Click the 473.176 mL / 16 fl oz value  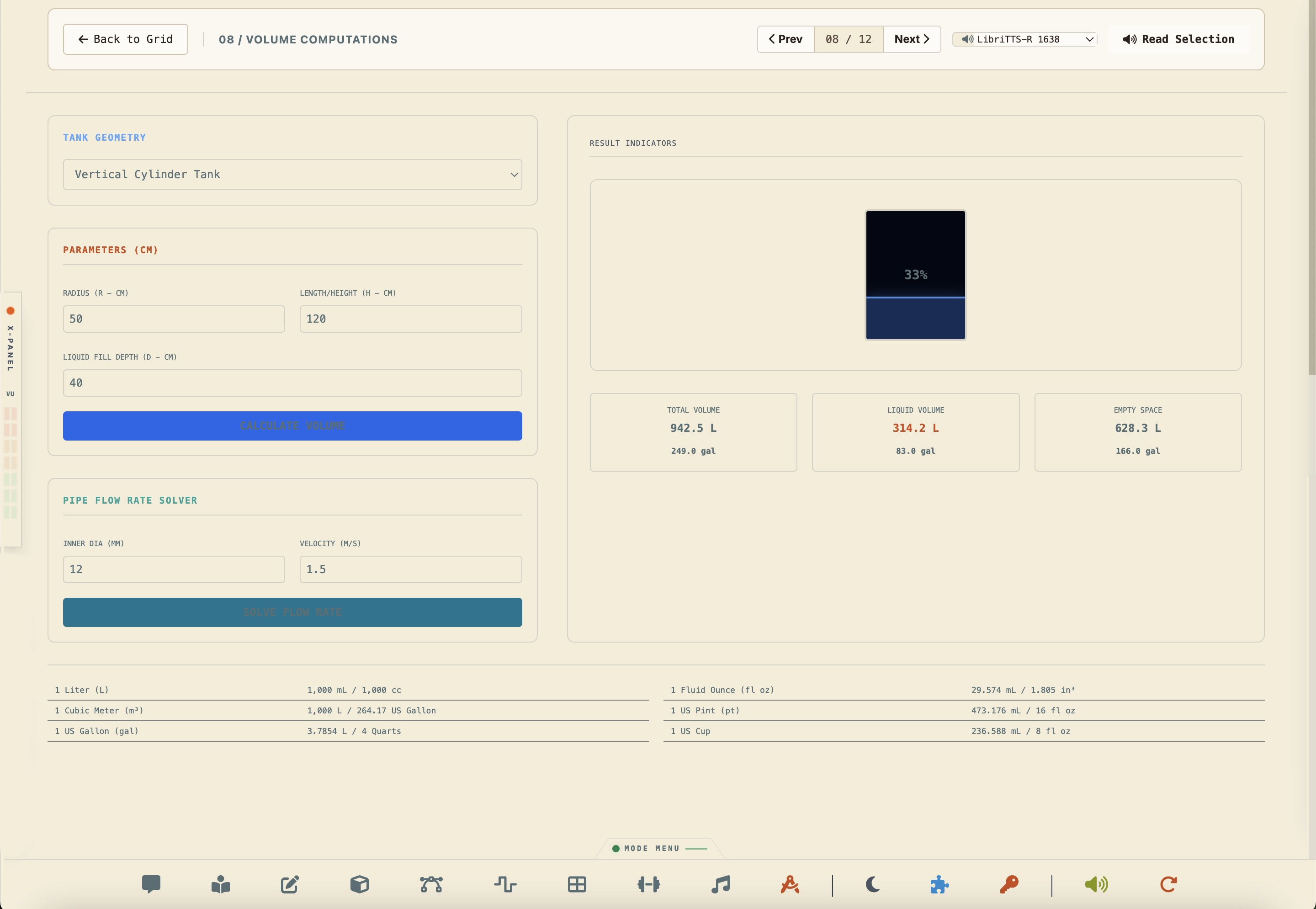[x=1023, y=711]
